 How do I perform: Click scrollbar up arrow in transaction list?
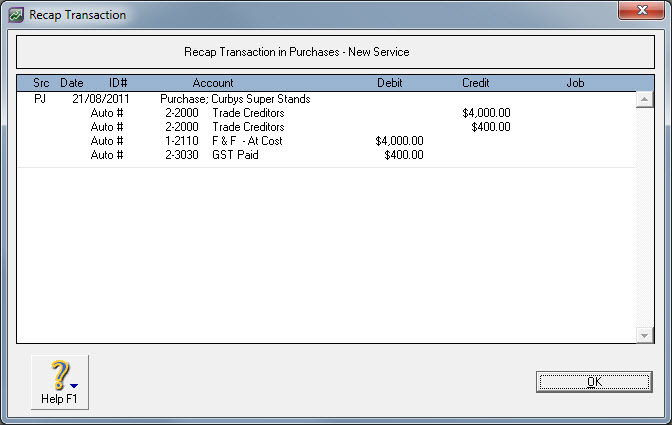(644, 100)
